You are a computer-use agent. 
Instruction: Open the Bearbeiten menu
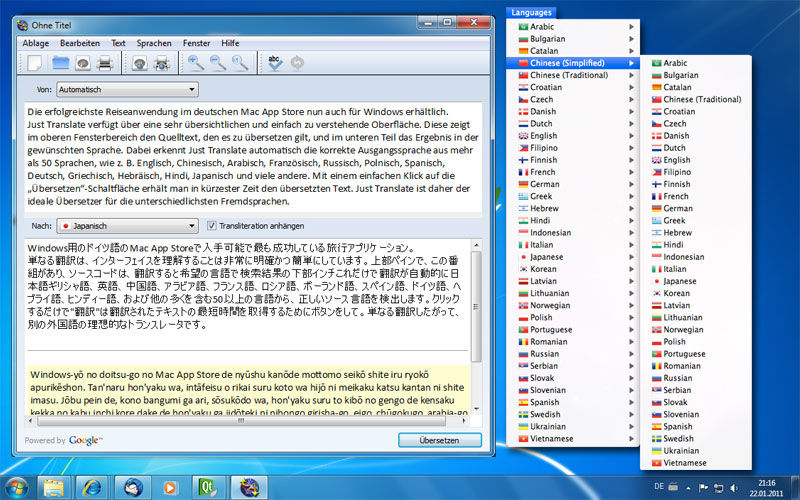click(80, 43)
